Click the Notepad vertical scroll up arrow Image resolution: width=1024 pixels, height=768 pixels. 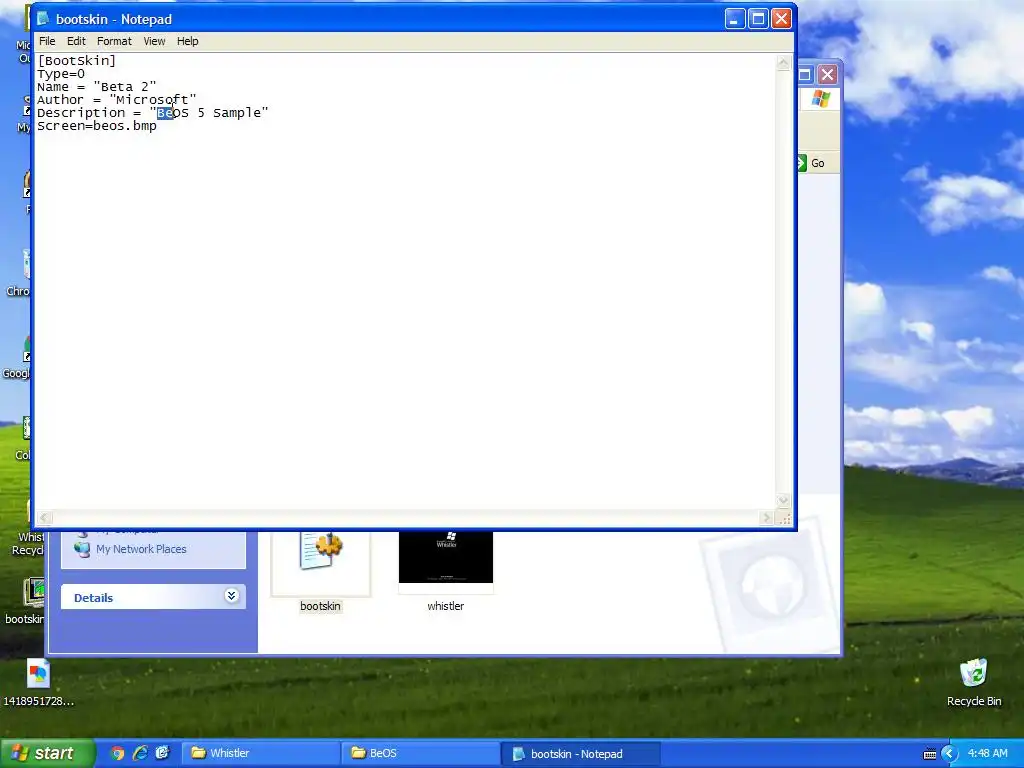coord(783,63)
